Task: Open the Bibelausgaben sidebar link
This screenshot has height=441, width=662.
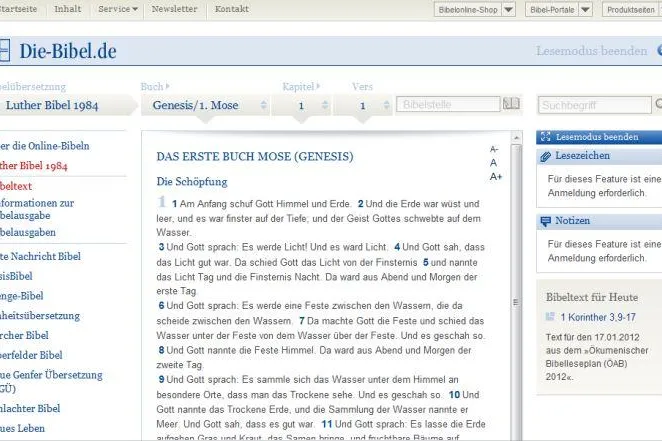Action: tap(27, 232)
